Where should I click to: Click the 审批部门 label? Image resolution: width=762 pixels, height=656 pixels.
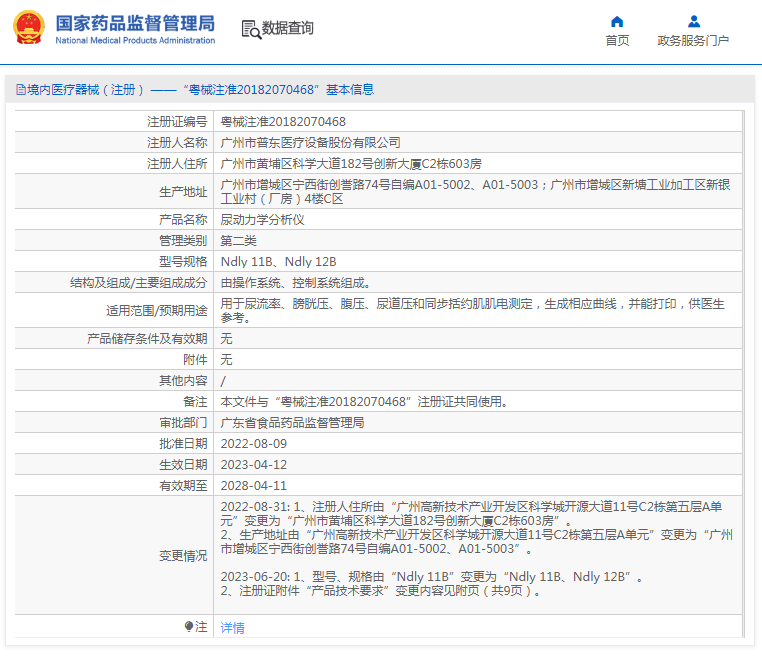[183, 422]
